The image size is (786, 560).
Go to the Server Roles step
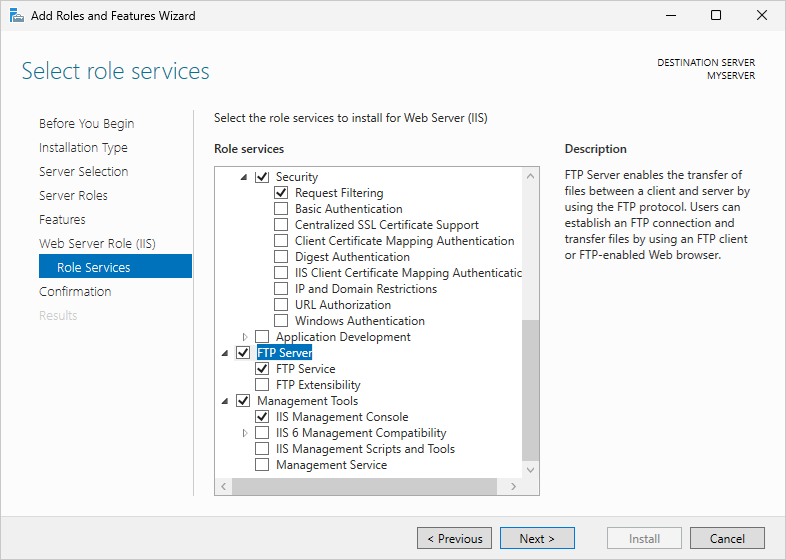[x=73, y=195]
